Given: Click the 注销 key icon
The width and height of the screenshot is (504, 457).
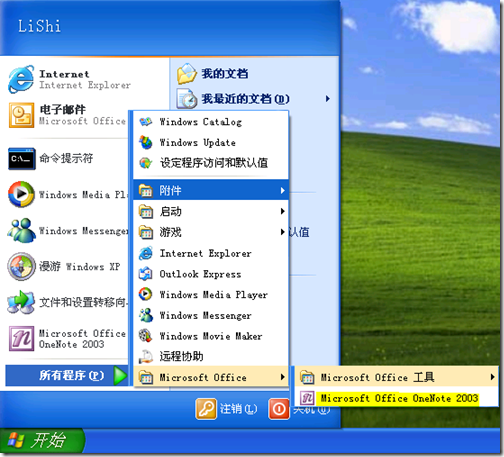Looking at the screenshot, I should click(x=206, y=409).
